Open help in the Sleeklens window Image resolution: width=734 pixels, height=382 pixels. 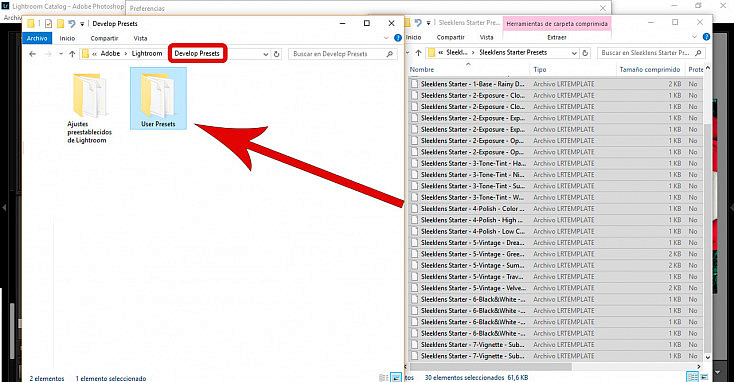[706, 37]
